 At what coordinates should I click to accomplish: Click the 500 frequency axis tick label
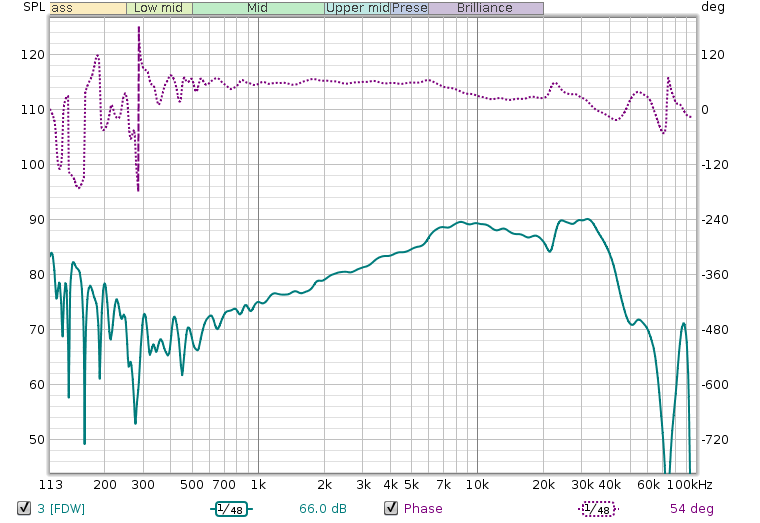click(x=192, y=485)
